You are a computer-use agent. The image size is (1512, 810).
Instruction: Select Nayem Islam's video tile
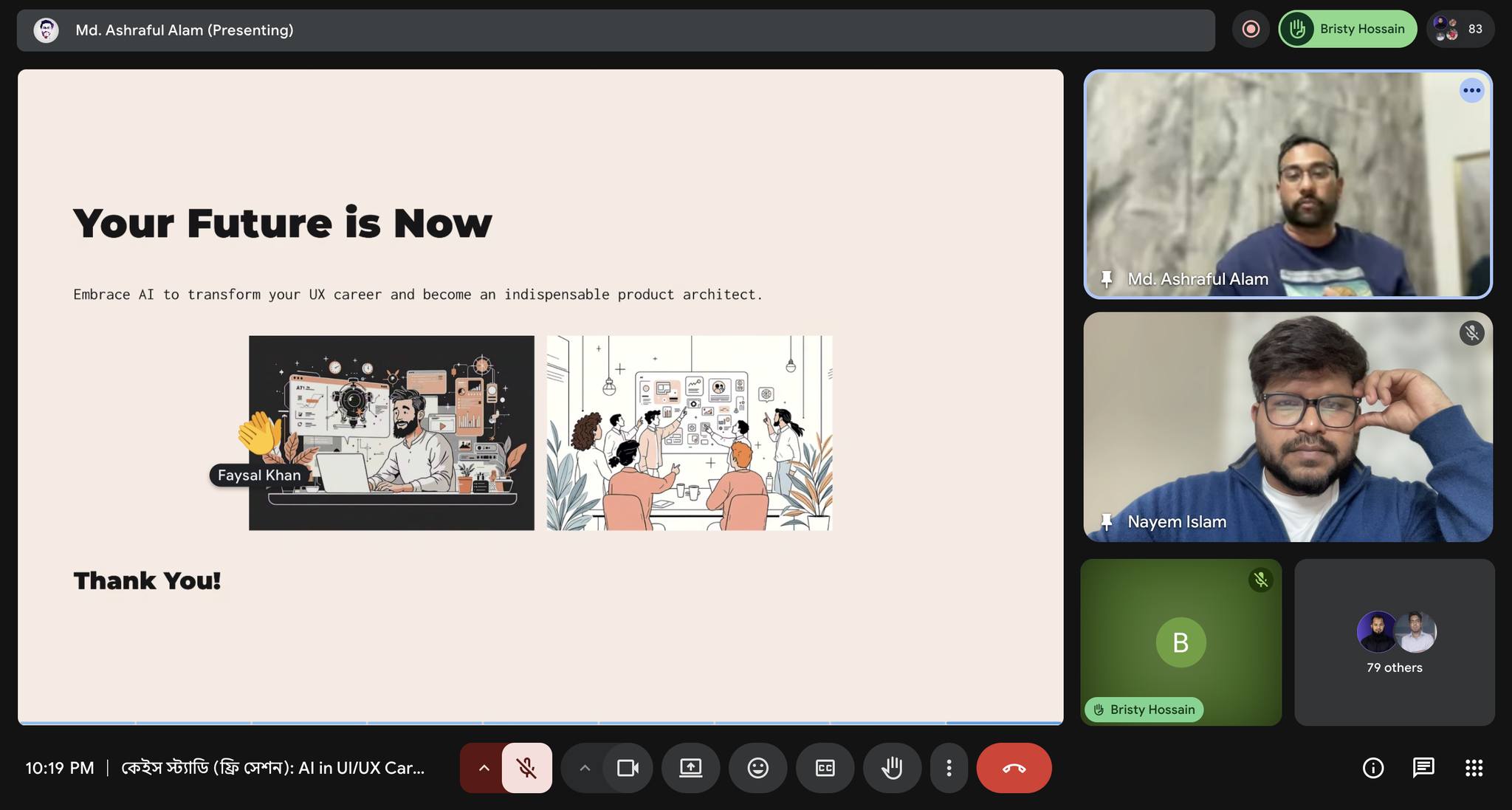pos(1288,427)
